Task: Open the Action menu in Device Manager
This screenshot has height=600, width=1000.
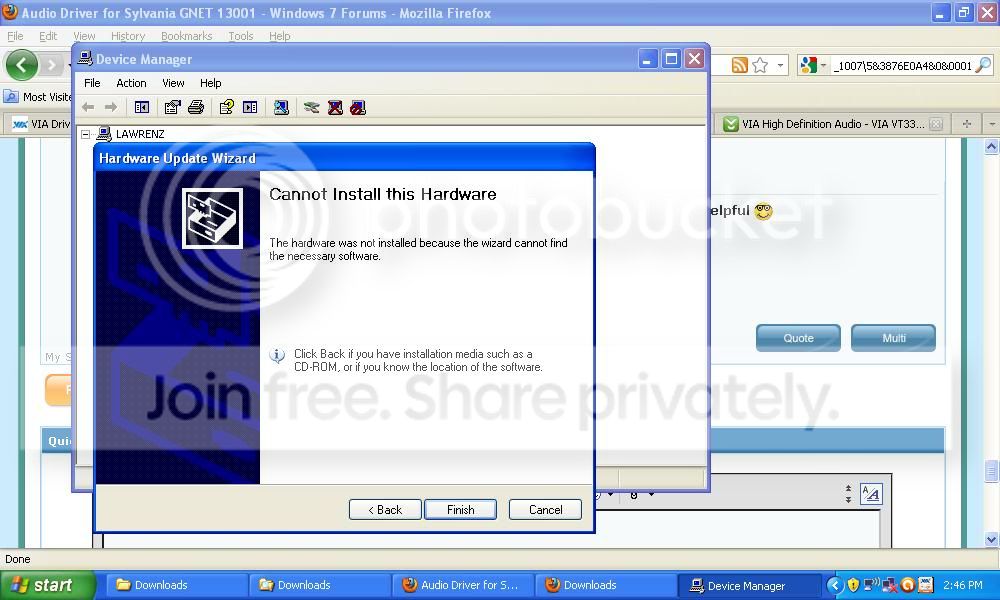Action: [131, 83]
